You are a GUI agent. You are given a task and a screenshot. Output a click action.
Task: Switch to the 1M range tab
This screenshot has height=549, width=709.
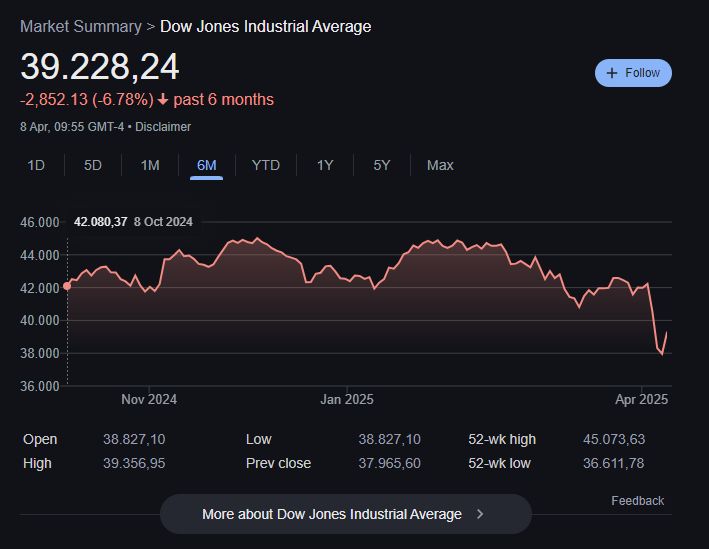150,165
